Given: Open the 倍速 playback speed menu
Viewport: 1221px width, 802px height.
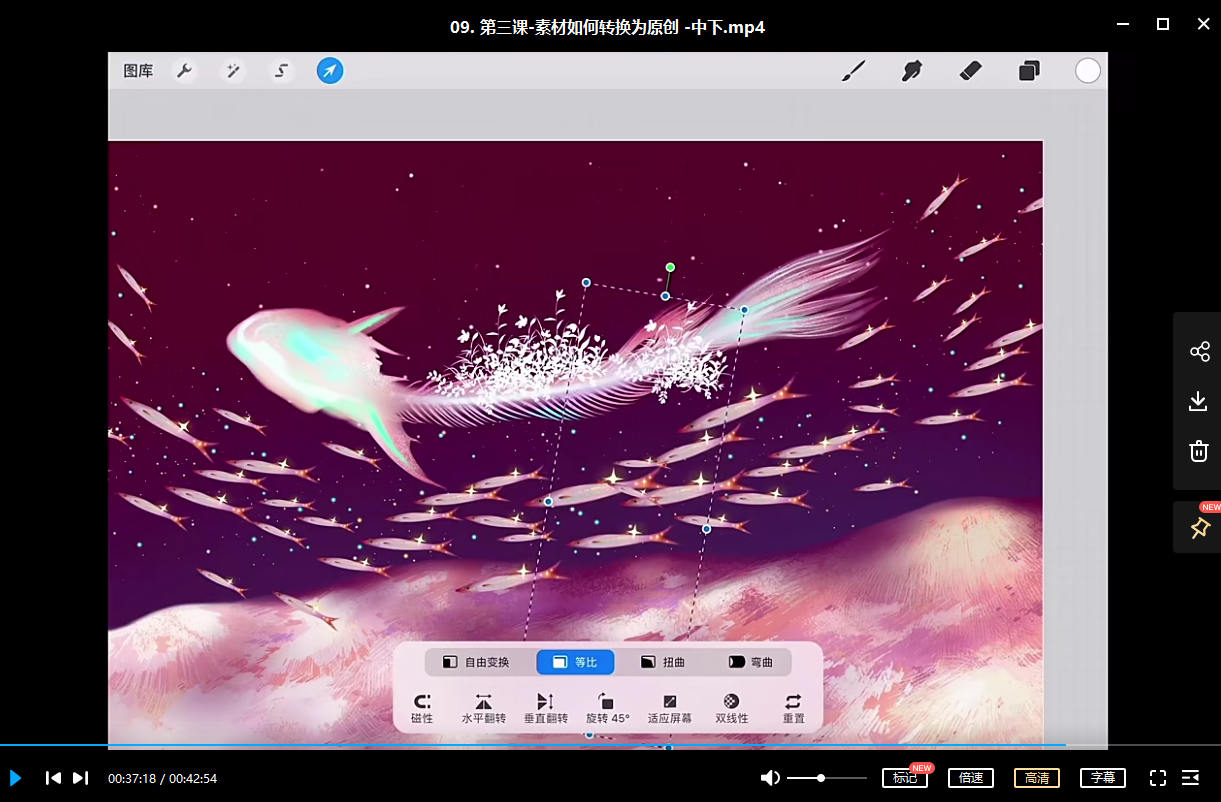Looking at the screenshot, I should point(971,778).
